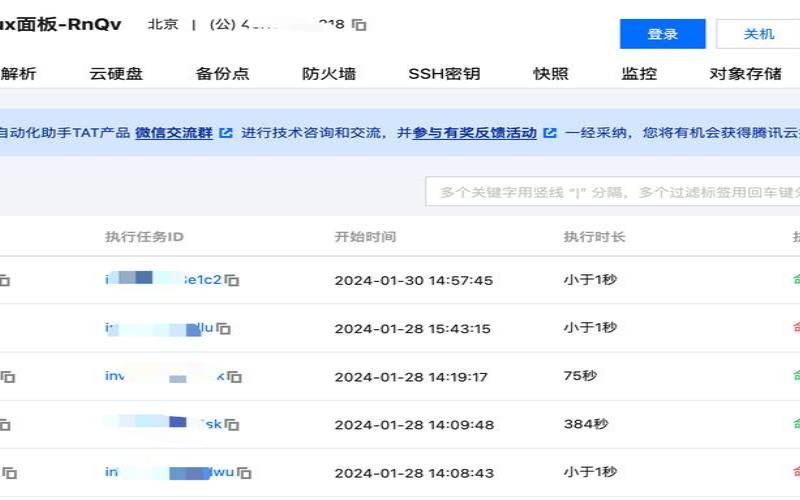
Task: Open the 参与有奖反馈活动 link
Action: [474, 133]
